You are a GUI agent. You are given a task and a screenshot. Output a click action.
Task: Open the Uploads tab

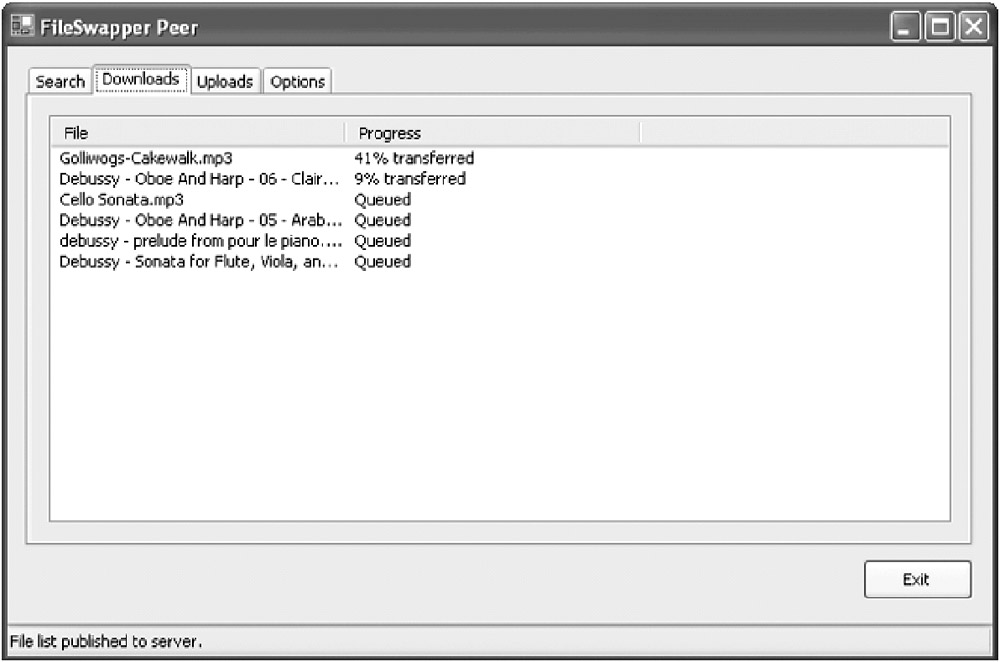(x=225, y=82)
